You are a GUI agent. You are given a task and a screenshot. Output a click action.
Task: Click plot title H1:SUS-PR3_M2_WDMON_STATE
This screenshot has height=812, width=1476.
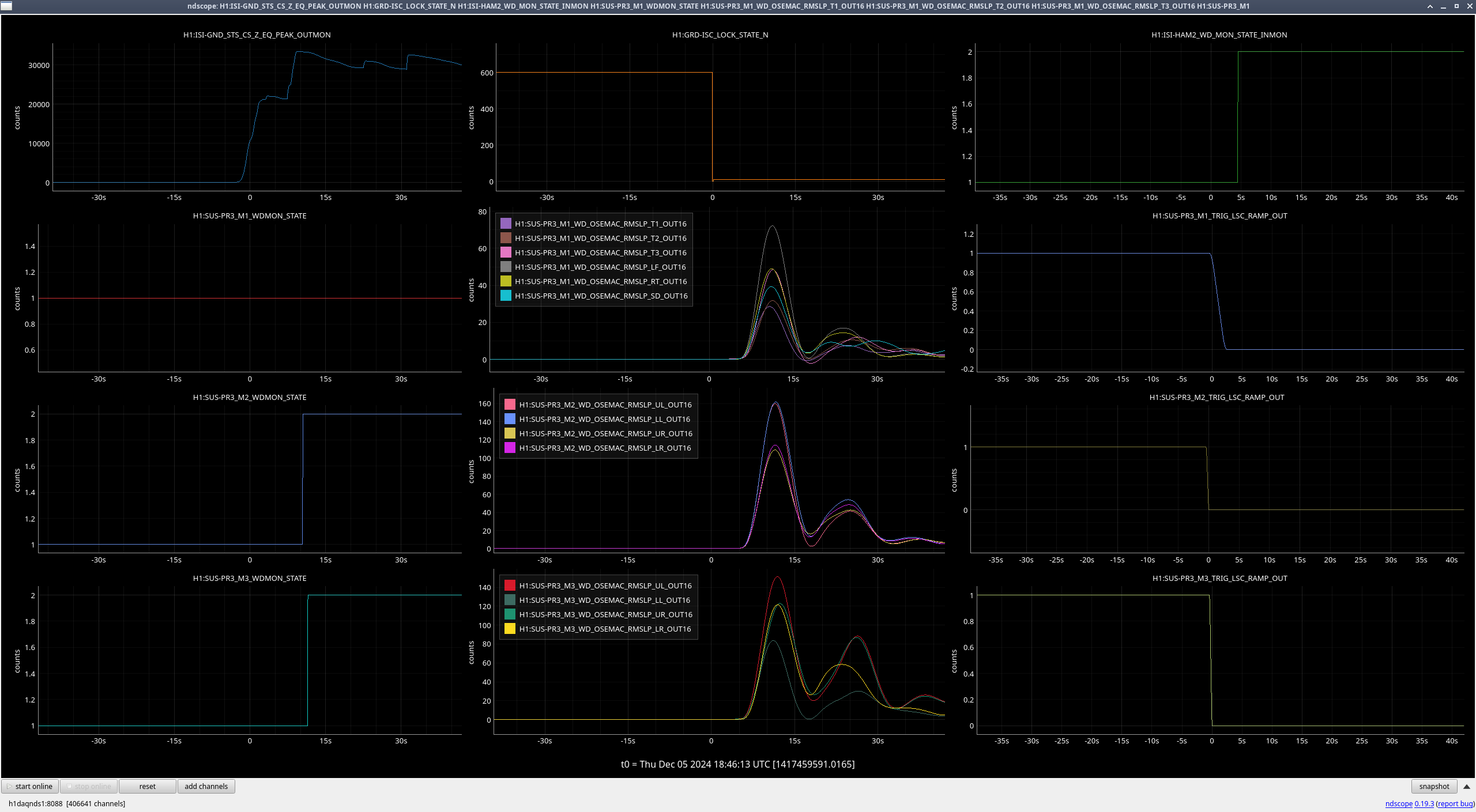250,397
